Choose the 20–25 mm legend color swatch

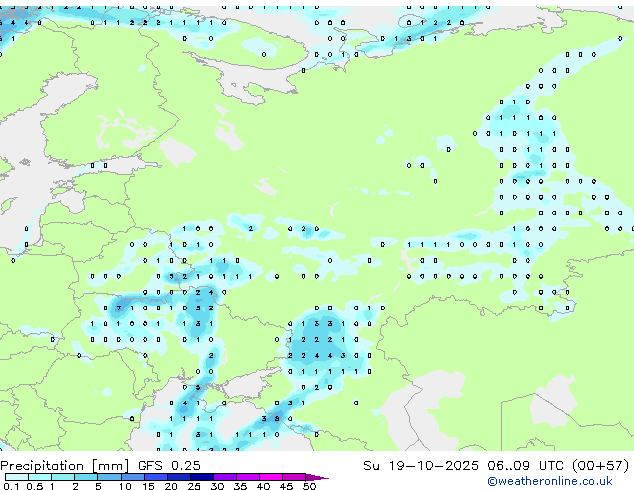point(178,477)
